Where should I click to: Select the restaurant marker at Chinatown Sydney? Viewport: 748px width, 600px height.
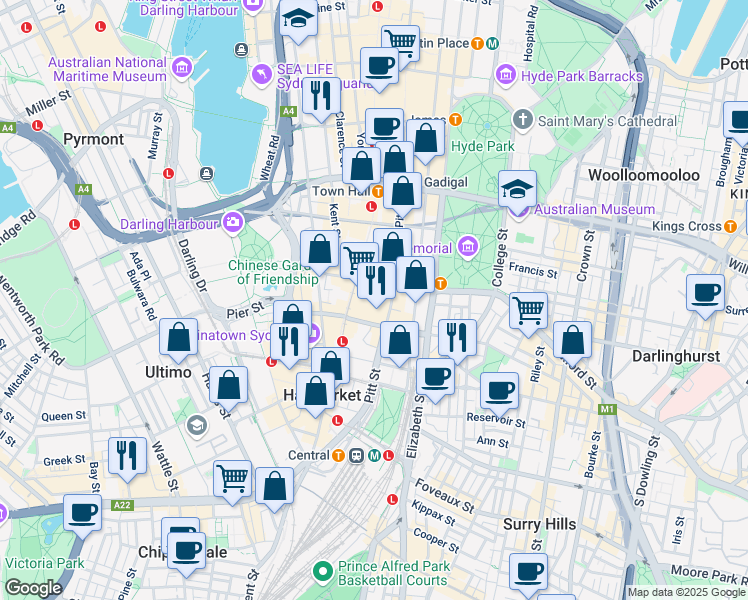click(x=289, y=342)
